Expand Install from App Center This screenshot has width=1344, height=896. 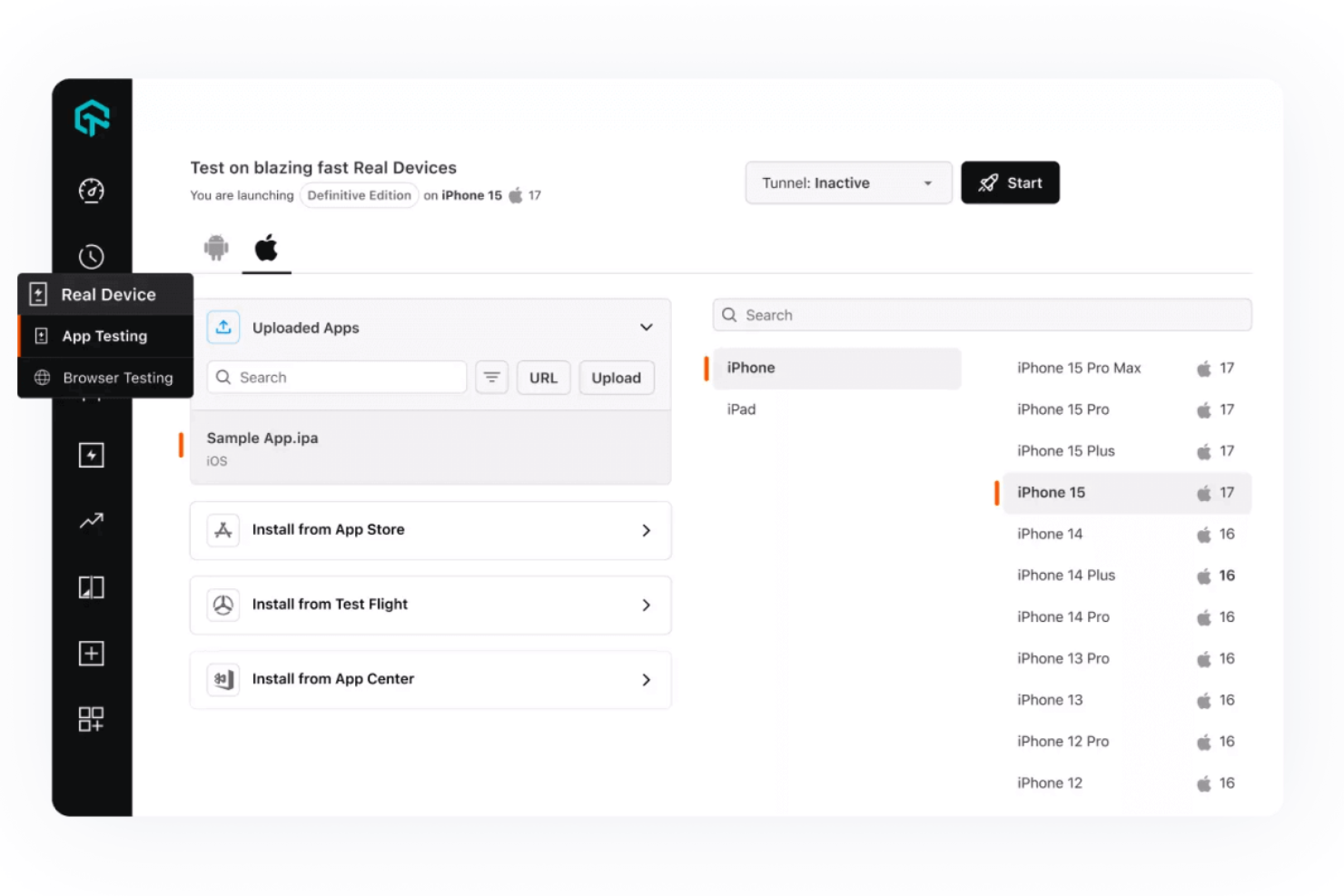(x=430, y=679)
